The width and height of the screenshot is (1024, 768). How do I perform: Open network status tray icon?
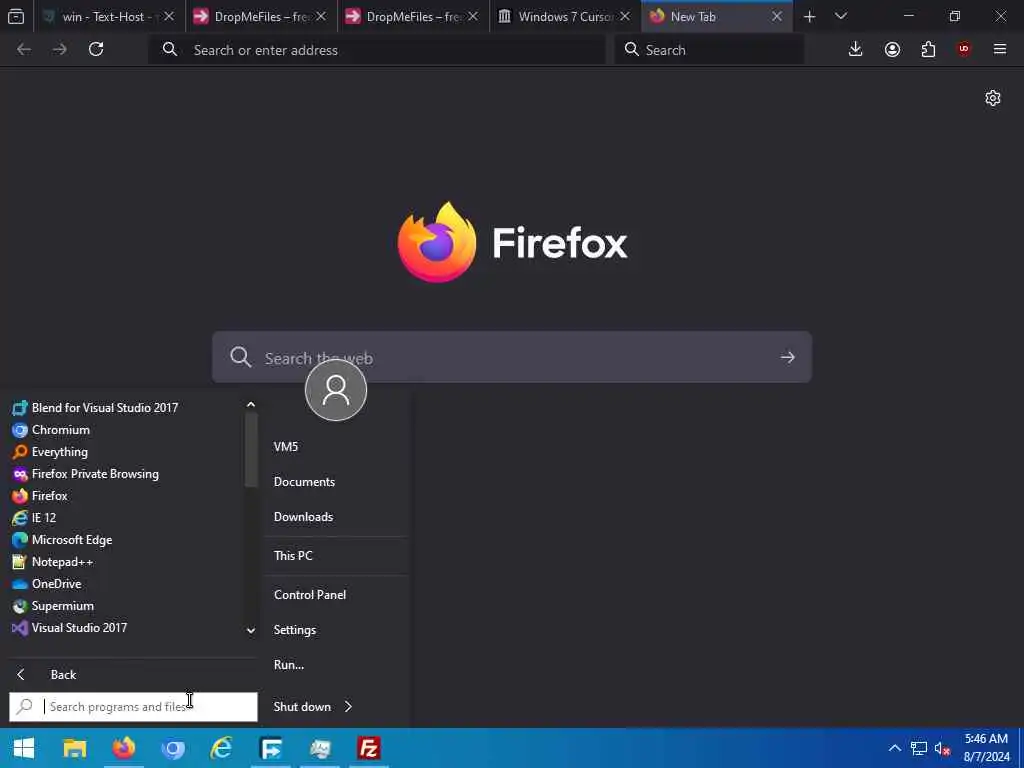(919, 748)
